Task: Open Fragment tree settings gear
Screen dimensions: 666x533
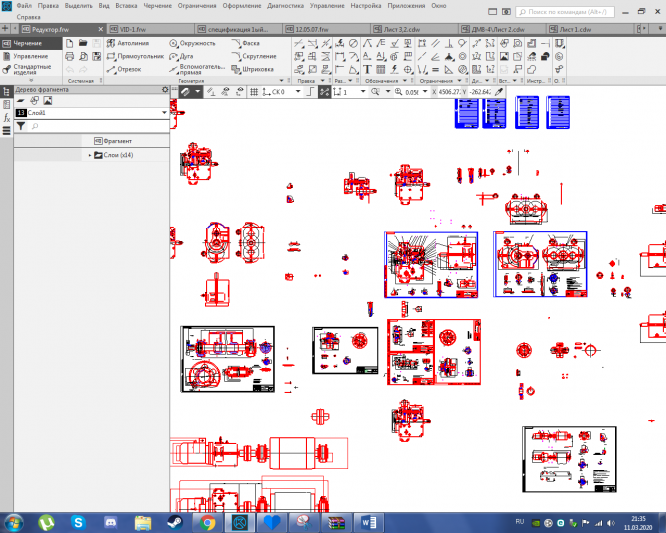Action: click(165, 90)
